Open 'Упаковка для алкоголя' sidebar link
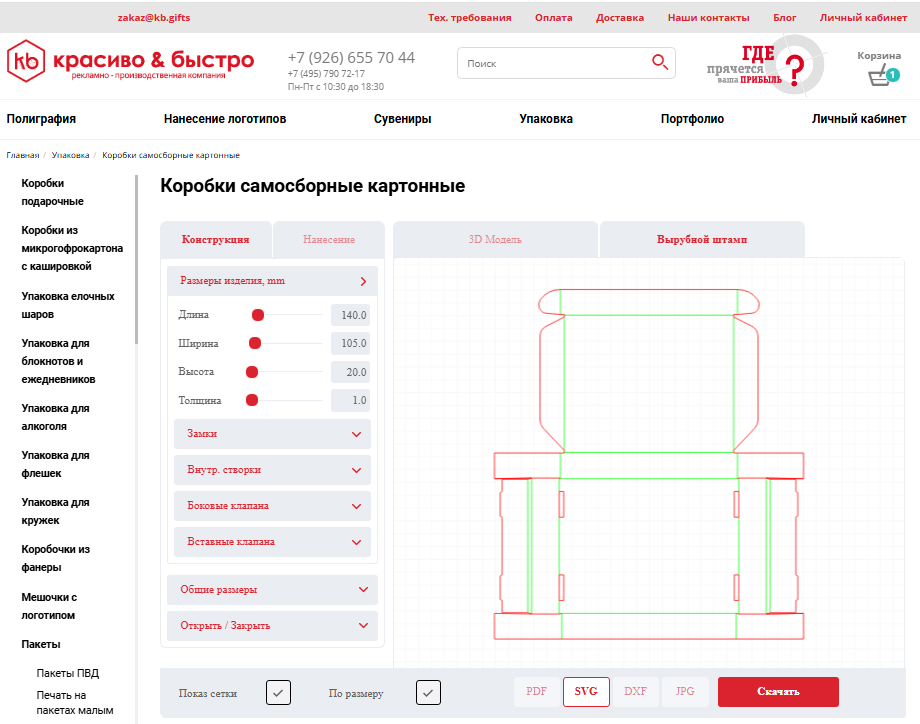This screenshot has height=724, width=920. click(55, 417)
